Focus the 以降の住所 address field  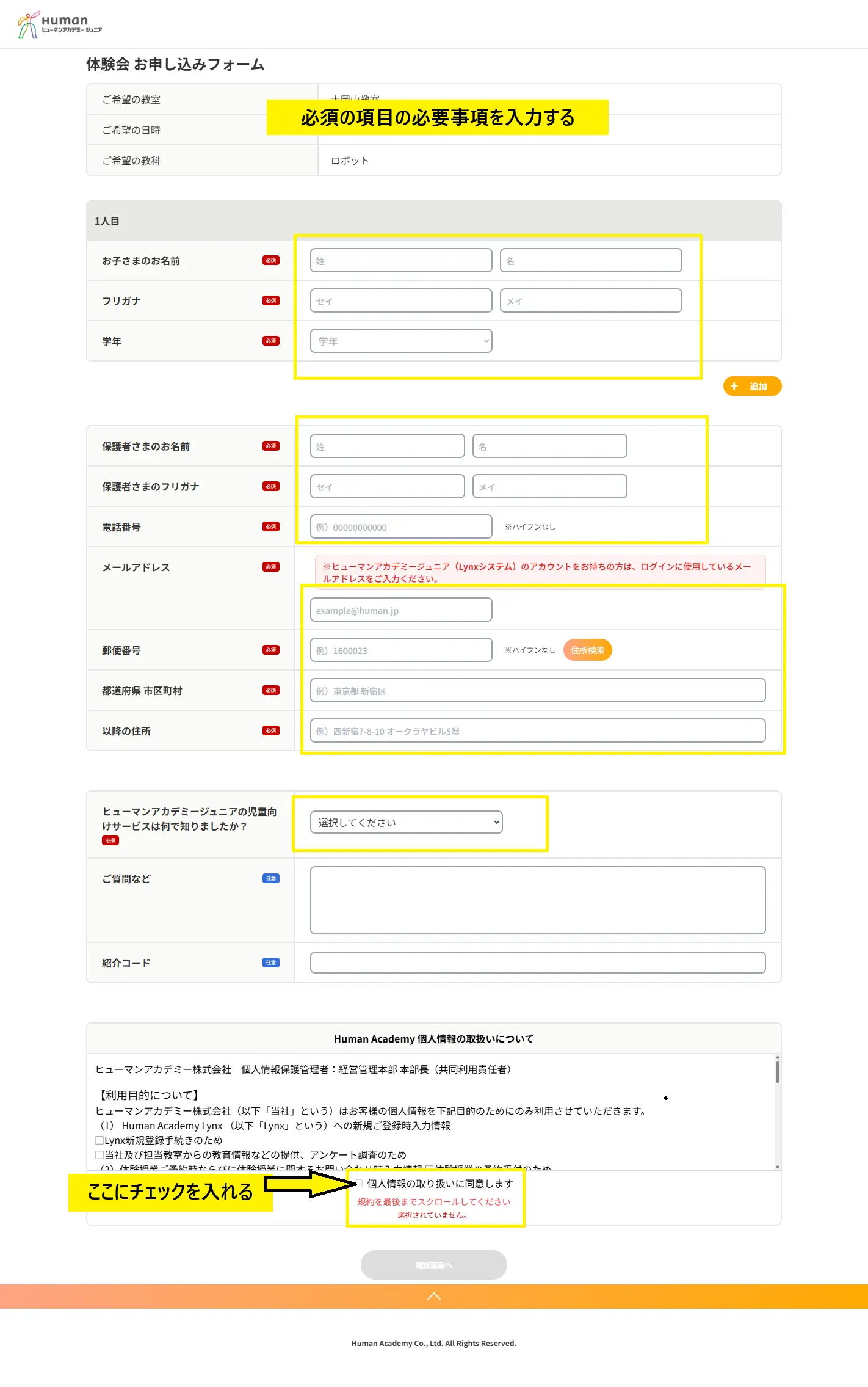[537, 730]
